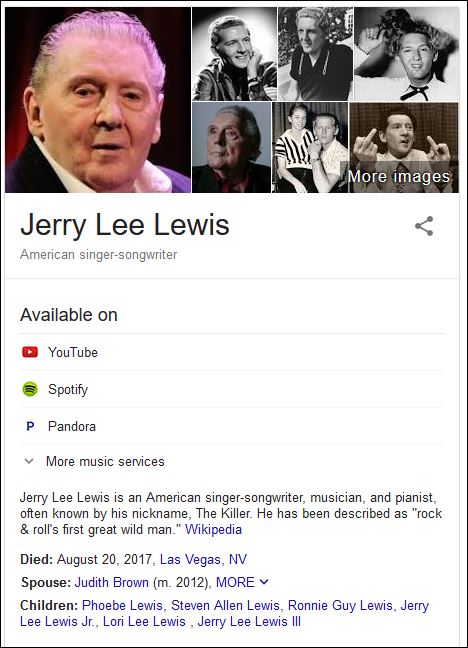Open the Phoebe Lewis link
The width and height of the screenshot is (468, 648).
122,605
